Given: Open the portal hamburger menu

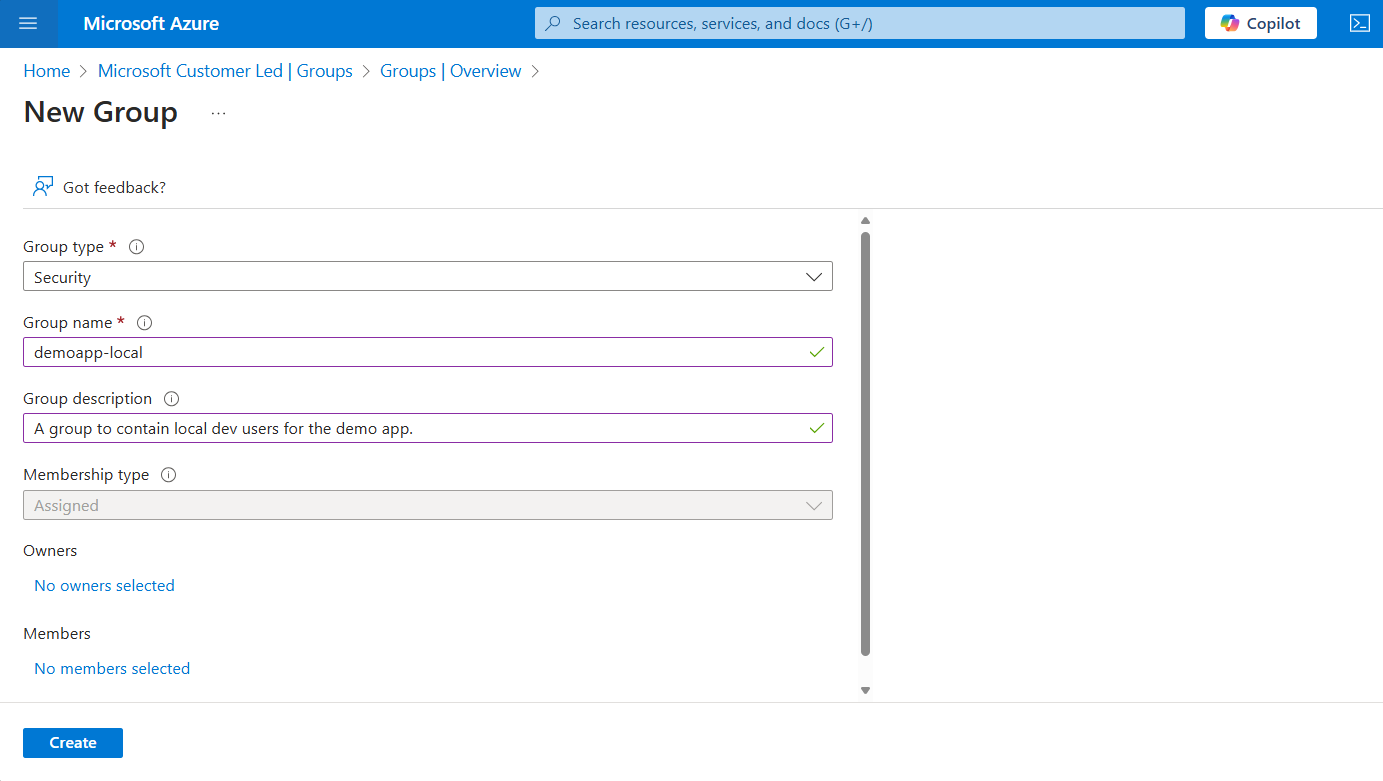Looking at the screenshot, I should (x=27, y=23).
